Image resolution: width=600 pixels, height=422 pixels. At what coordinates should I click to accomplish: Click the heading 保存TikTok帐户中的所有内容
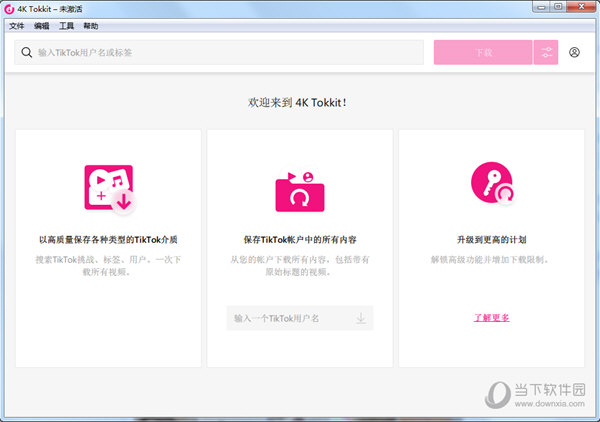tap(300, 240)
